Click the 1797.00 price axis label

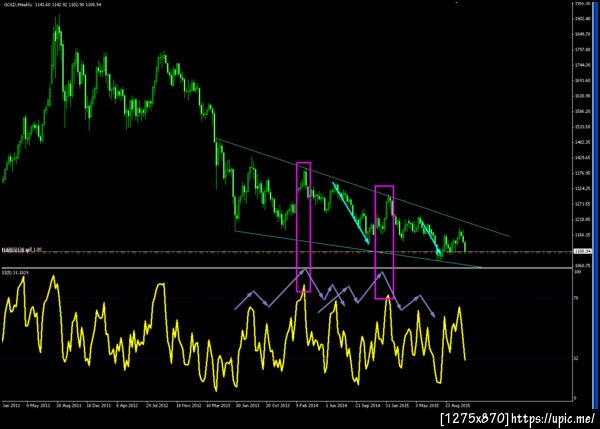582,49
